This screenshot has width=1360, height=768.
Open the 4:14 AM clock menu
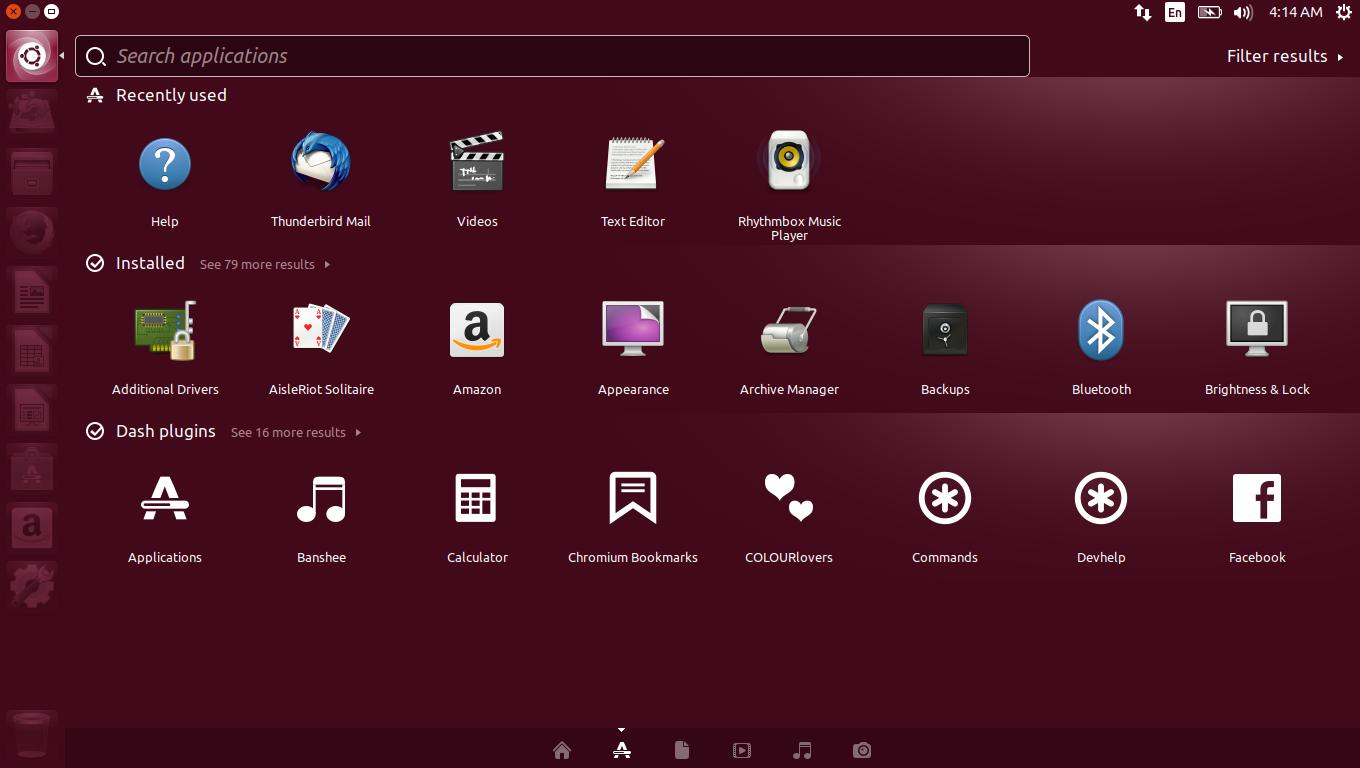point(1295,12)
